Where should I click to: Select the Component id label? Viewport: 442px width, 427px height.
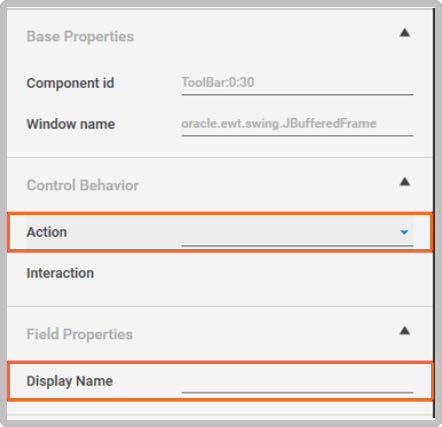(x=70, y=83)
